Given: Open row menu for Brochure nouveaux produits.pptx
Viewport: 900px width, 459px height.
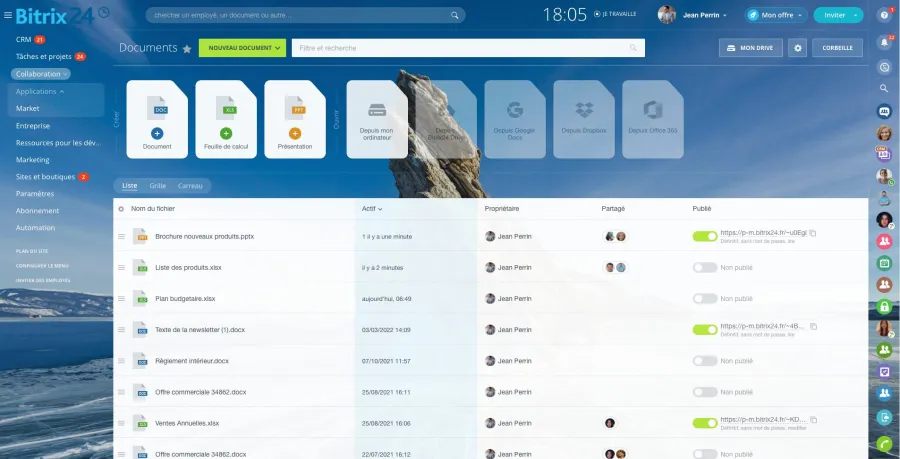Looking at the screenshot, I should click(121, 236).
